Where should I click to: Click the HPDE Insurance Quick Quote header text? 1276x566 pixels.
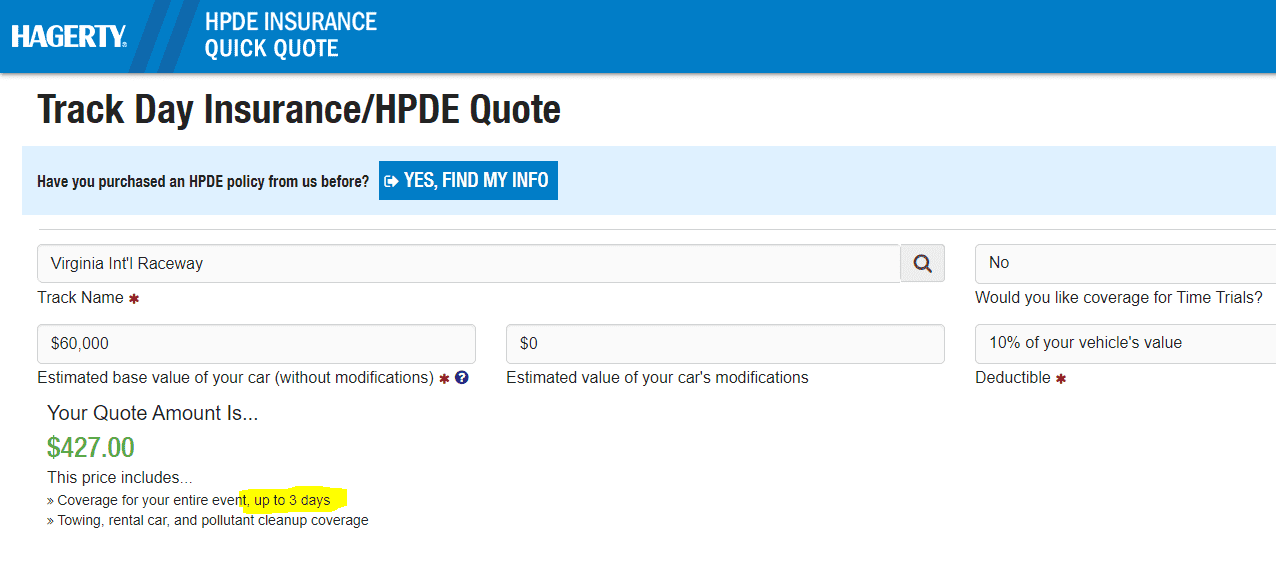pyautogui.click(x=290, y=35)
